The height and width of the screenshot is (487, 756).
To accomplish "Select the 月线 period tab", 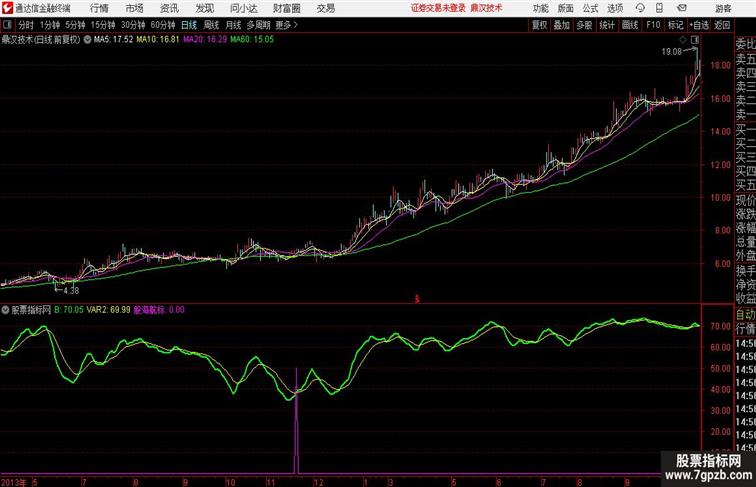I will pyautogui.click(x=233, y=25).
